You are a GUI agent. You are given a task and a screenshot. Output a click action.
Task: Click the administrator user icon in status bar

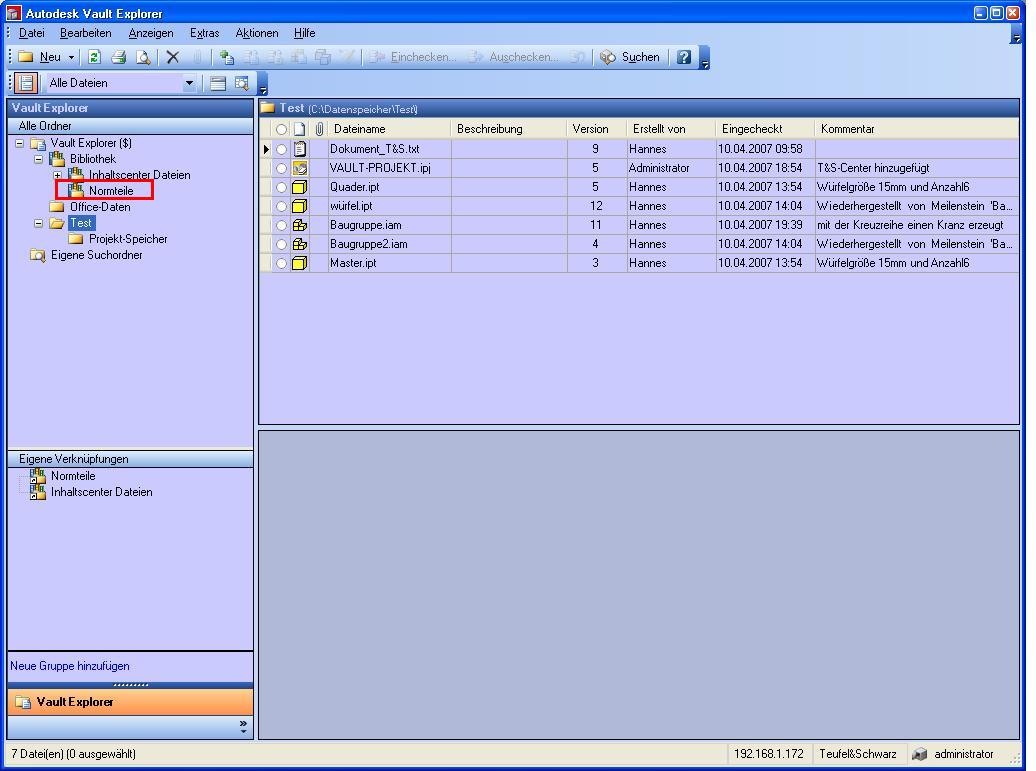[x=919, y=754]
